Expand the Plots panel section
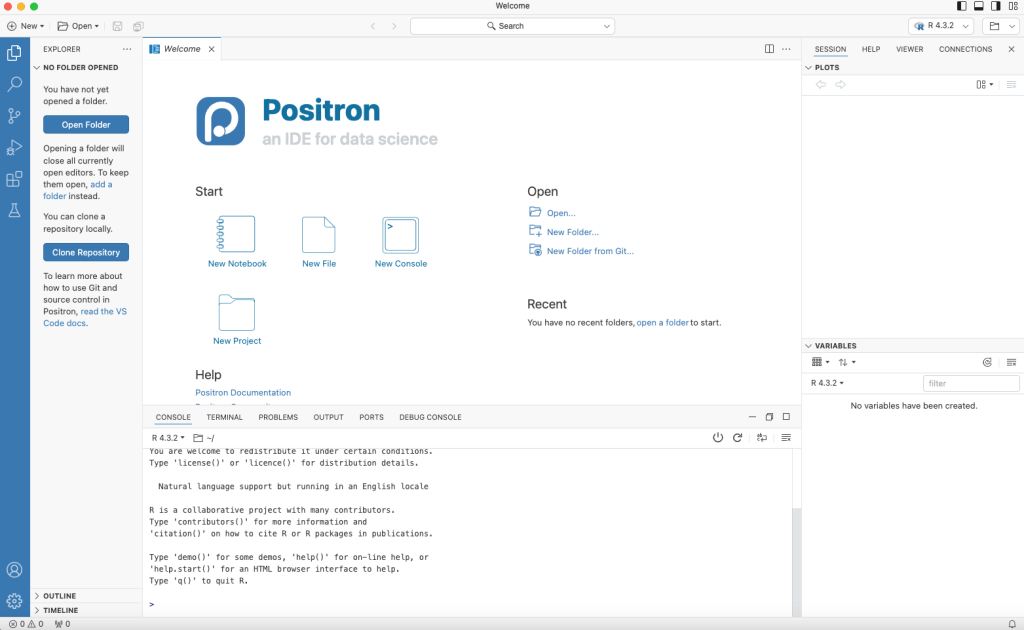1024x630 pixels. [x=810, y=67]
